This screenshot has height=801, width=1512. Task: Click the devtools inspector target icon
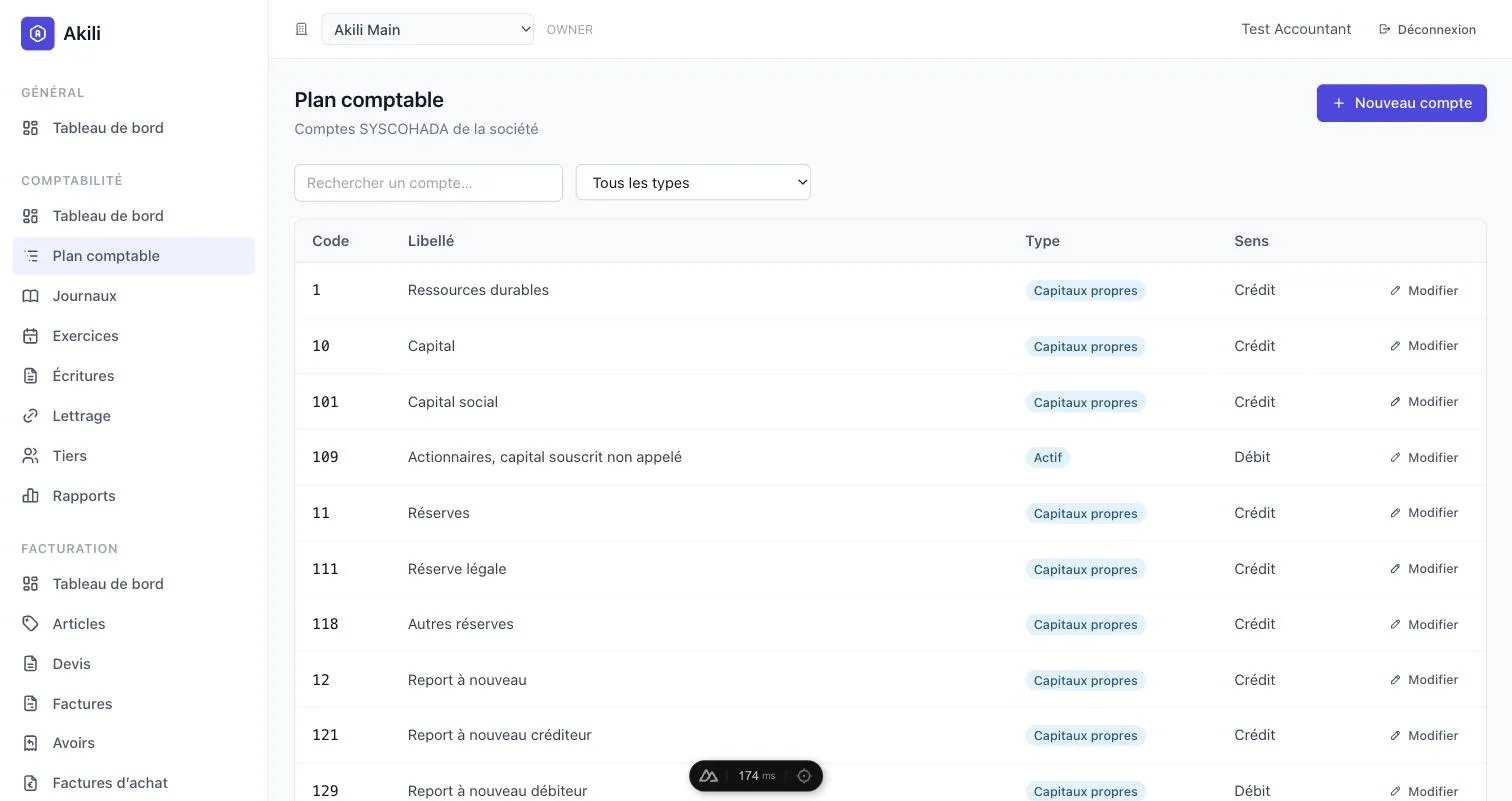[804, 776]
